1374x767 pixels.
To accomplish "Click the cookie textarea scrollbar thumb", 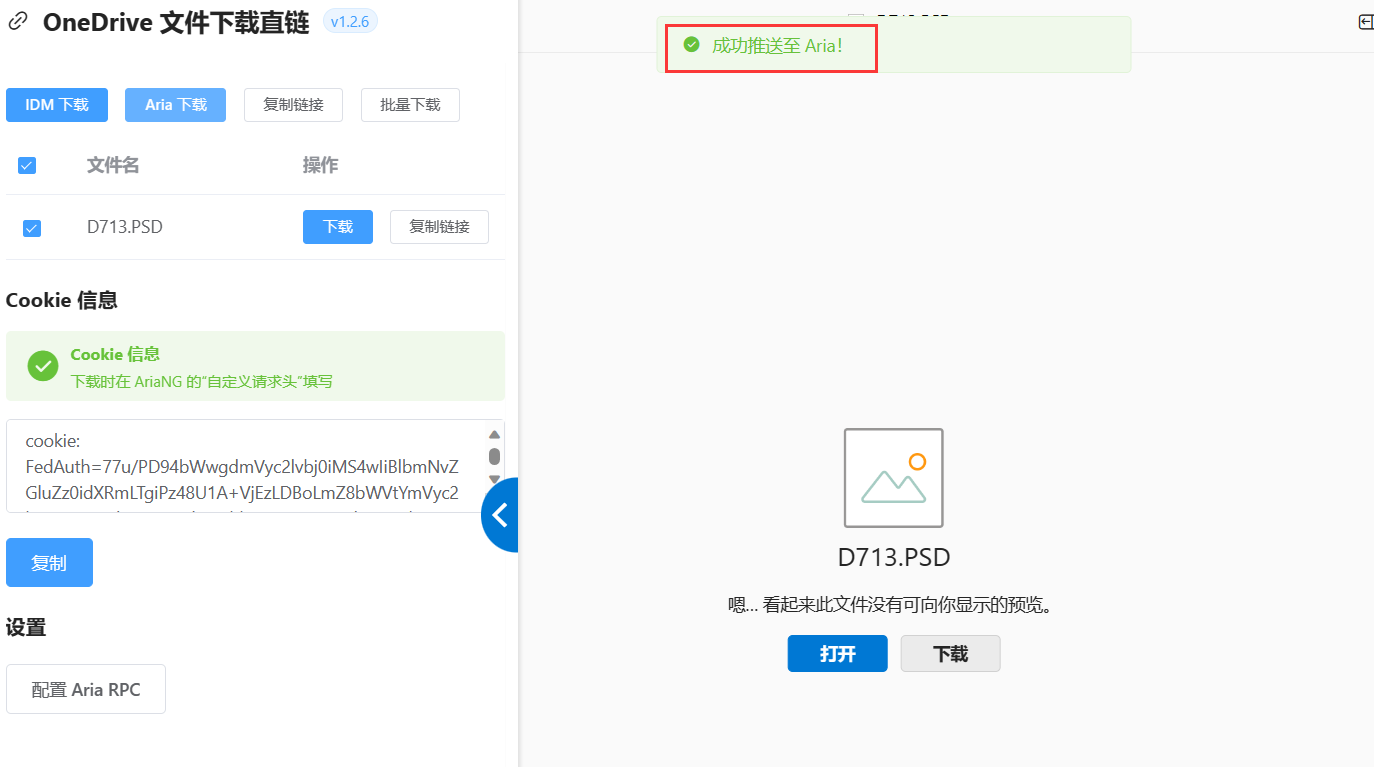I will 494,456.
